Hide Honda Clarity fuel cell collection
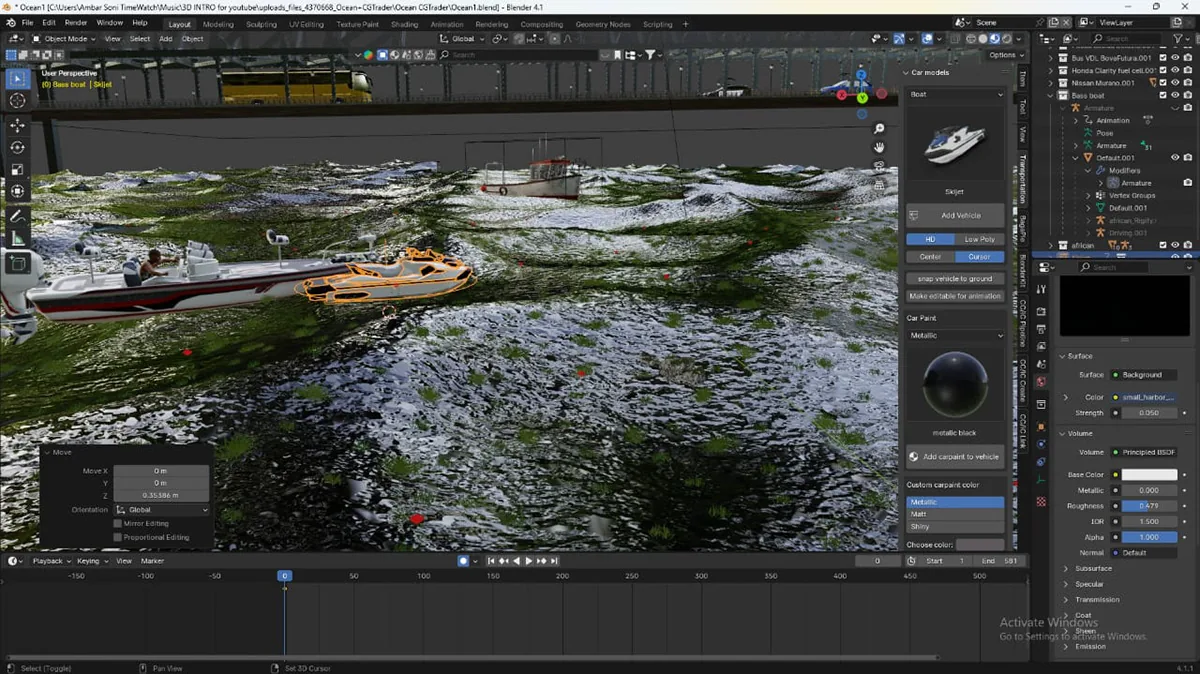Screen dimensions: 1200x674 (1175, 71)
